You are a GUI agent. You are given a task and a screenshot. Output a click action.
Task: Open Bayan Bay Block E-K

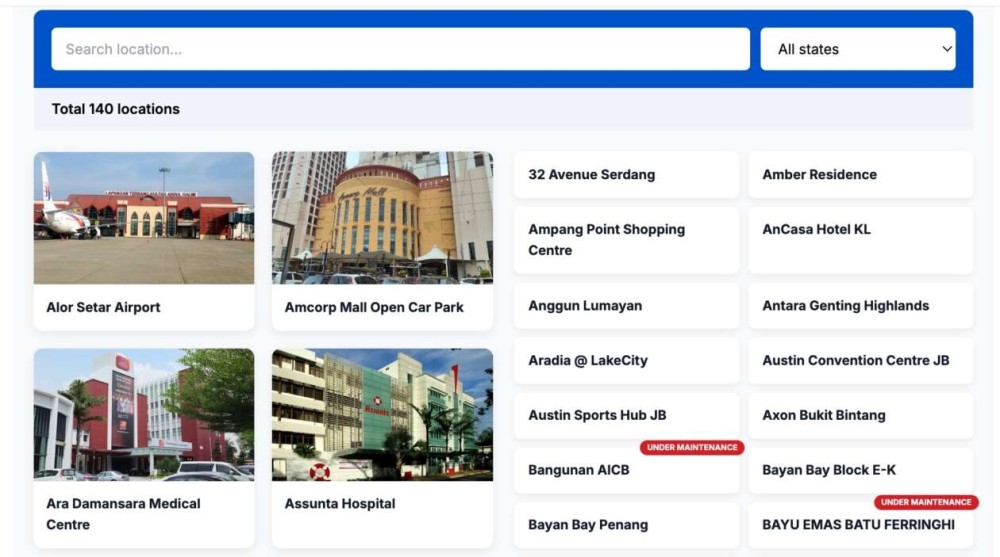(x=860, y=470)
